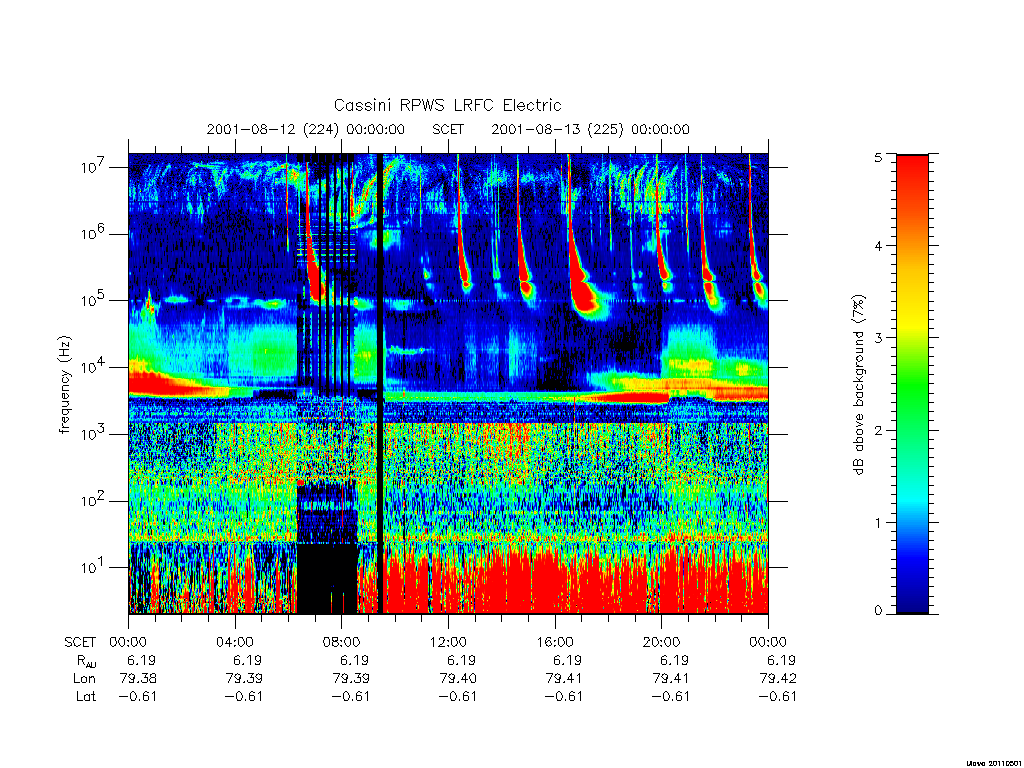The height and width of the screenshot is (768, 1024).
Task: Click the Uiowa date stamp in the corner
Action: (x=993, y=763)
